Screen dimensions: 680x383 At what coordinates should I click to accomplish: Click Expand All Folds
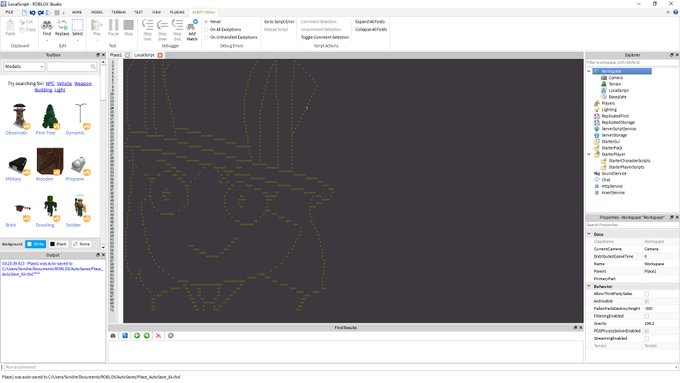(370, 22)
